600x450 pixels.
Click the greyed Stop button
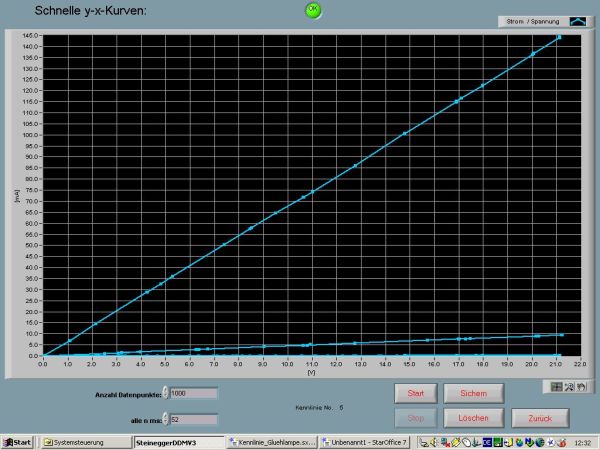point(416,418)
